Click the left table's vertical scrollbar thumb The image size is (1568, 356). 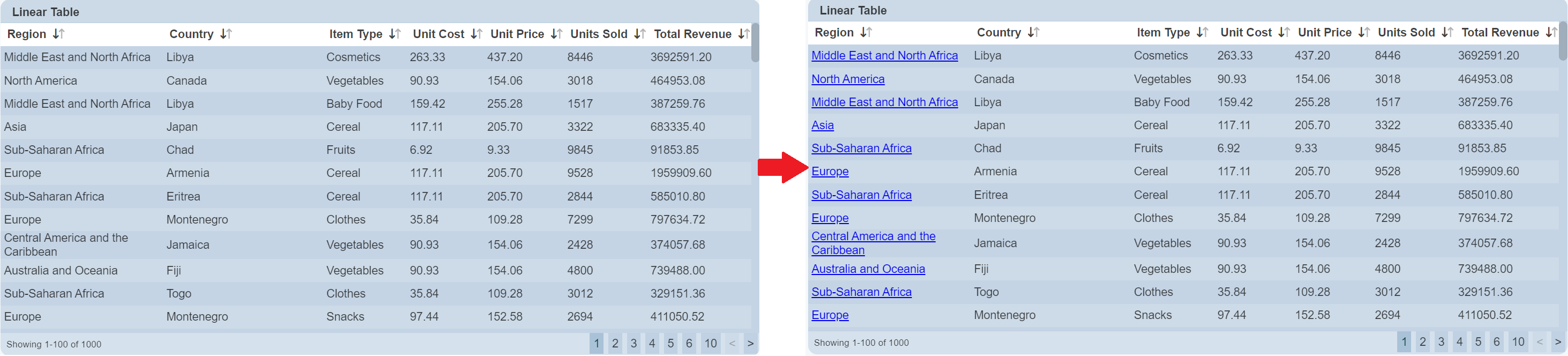click(755, 43)
